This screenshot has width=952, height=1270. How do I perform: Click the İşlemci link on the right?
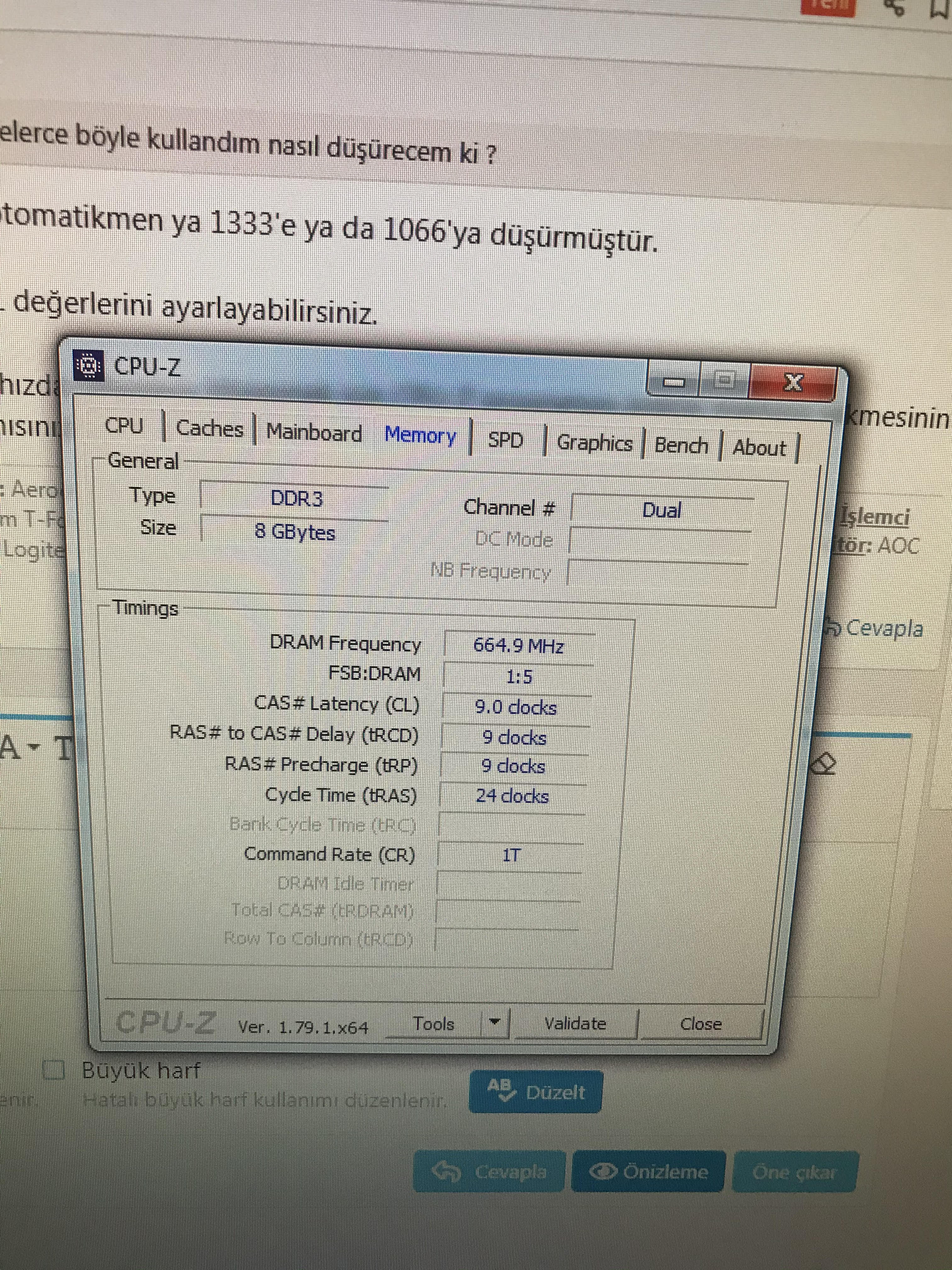click(874, 517)
